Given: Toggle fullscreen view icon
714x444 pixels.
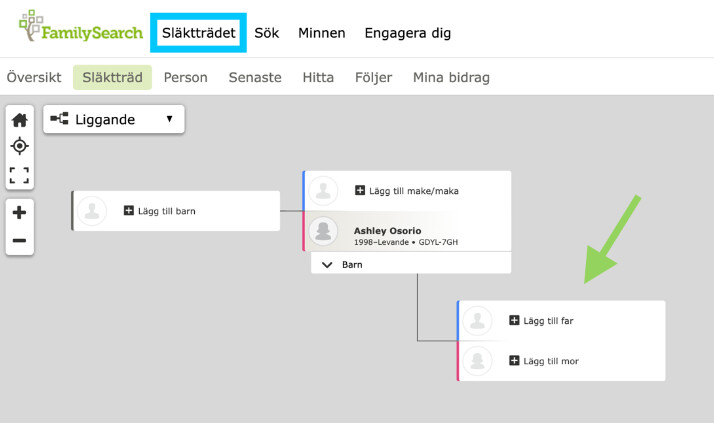Looking at the screenshot, I should pyautogui.click(x=20, y=175).
